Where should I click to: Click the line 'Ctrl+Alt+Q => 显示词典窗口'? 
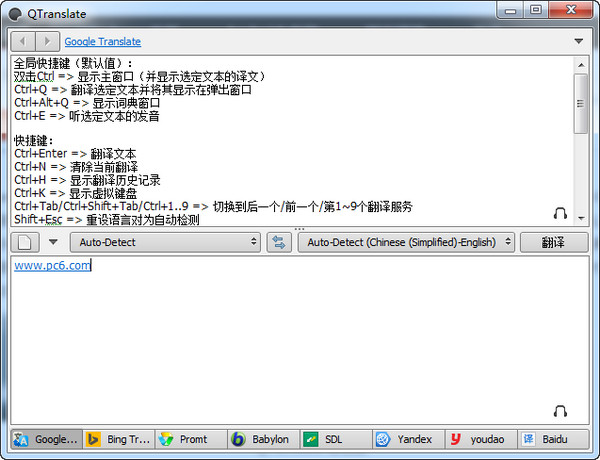[87, 103]
